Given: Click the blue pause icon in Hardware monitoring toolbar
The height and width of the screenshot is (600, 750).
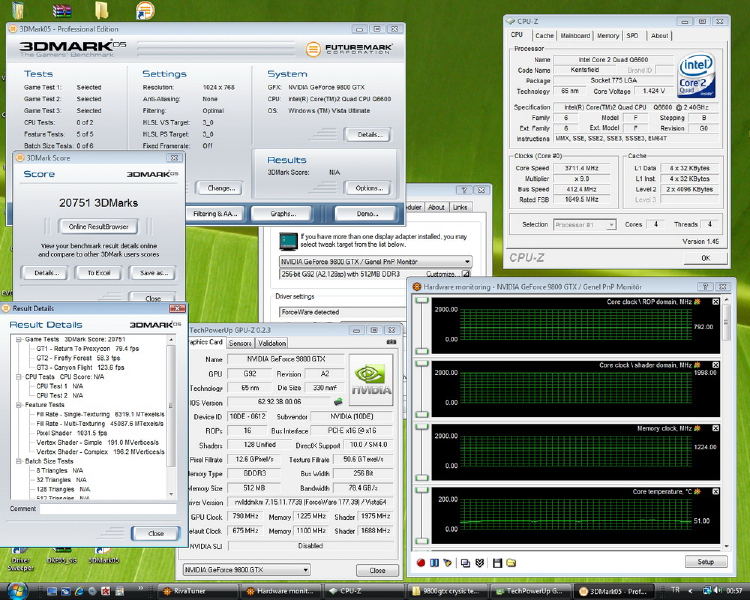Looking at the screenshot, I should click(x=434, y=563).
